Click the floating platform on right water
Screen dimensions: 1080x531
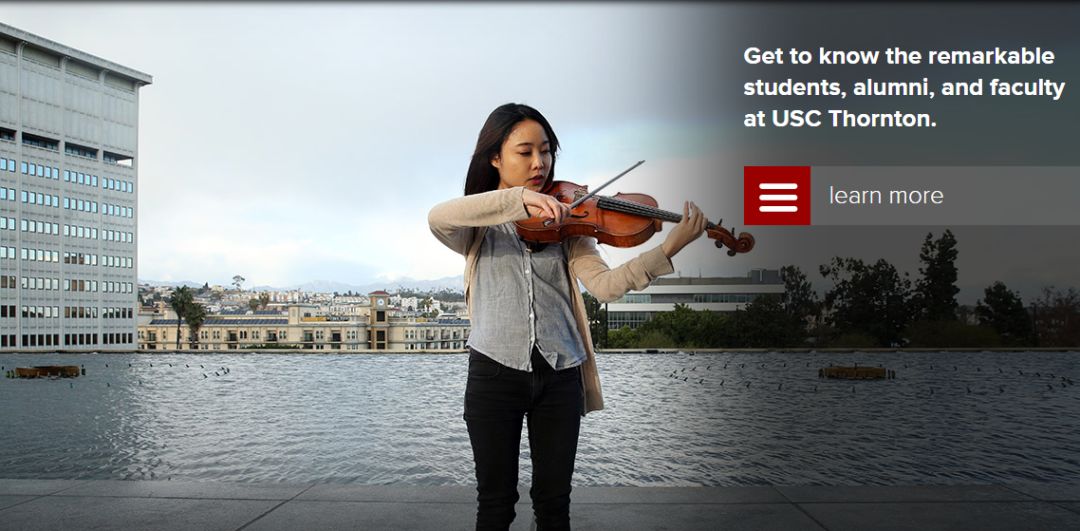pyautogui.click(x=855, y=372)
